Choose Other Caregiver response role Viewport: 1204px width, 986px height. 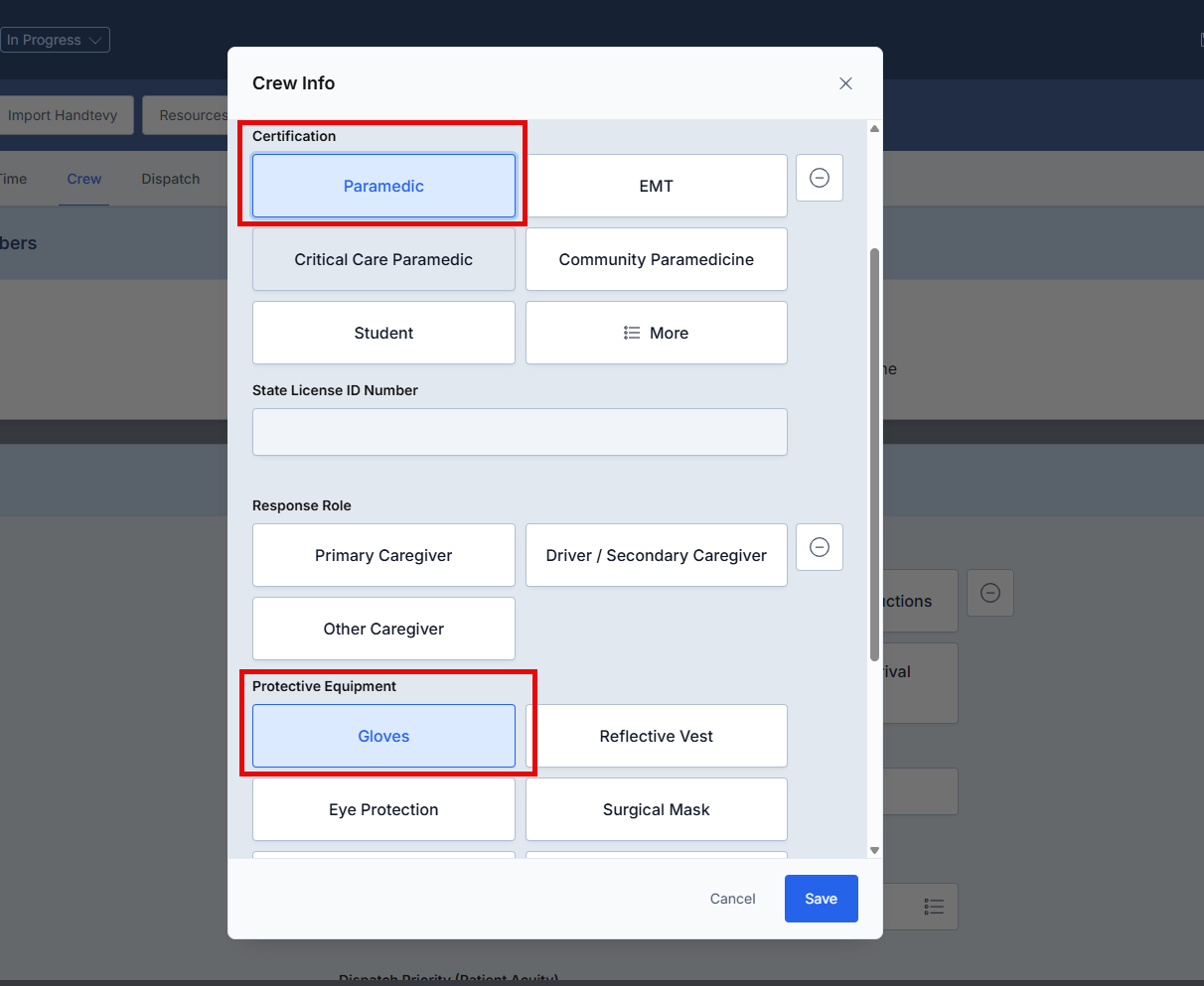click(383, 629)
